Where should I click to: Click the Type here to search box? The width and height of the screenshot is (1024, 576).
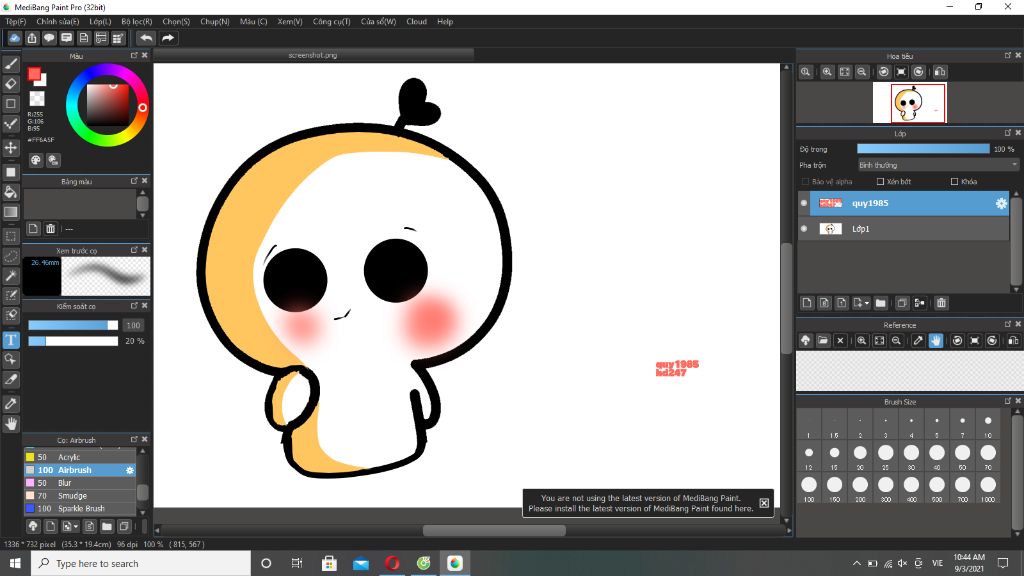(x=140, y=563)
